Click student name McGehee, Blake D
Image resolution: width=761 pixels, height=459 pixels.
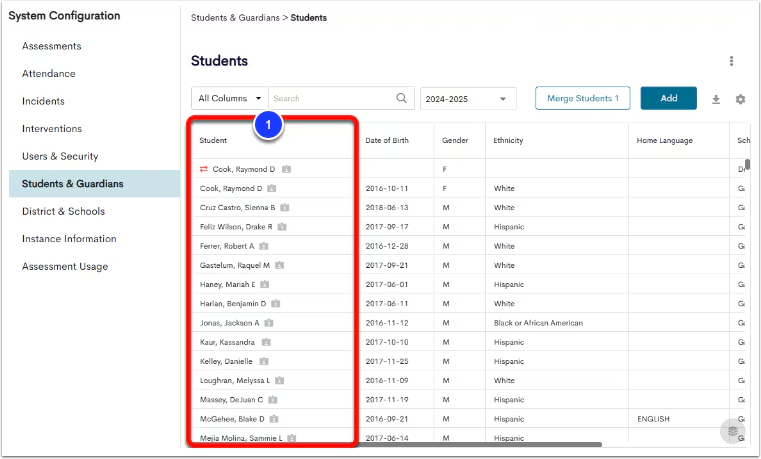point(232,419)
